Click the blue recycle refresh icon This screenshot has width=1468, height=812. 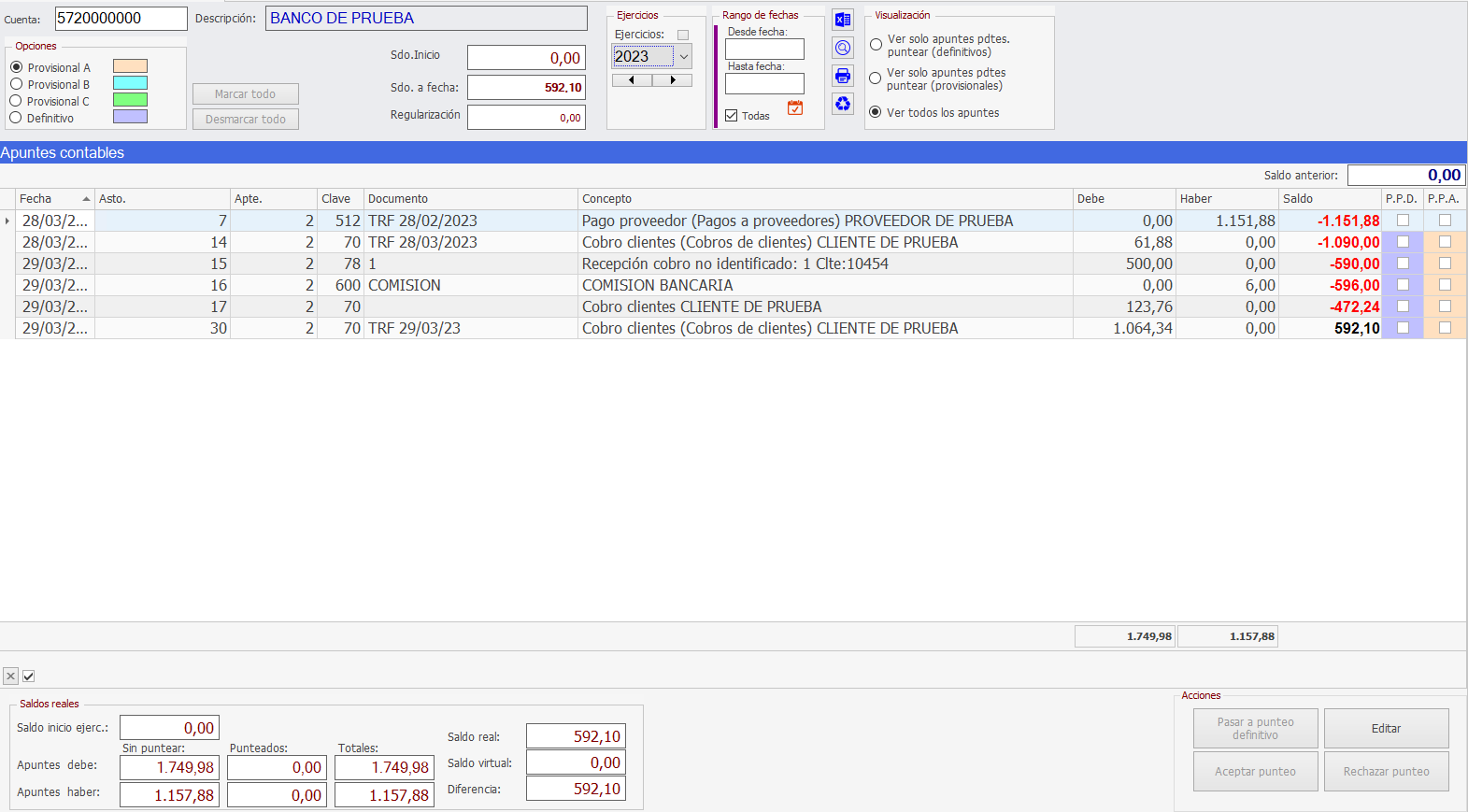tap(843, 104)
